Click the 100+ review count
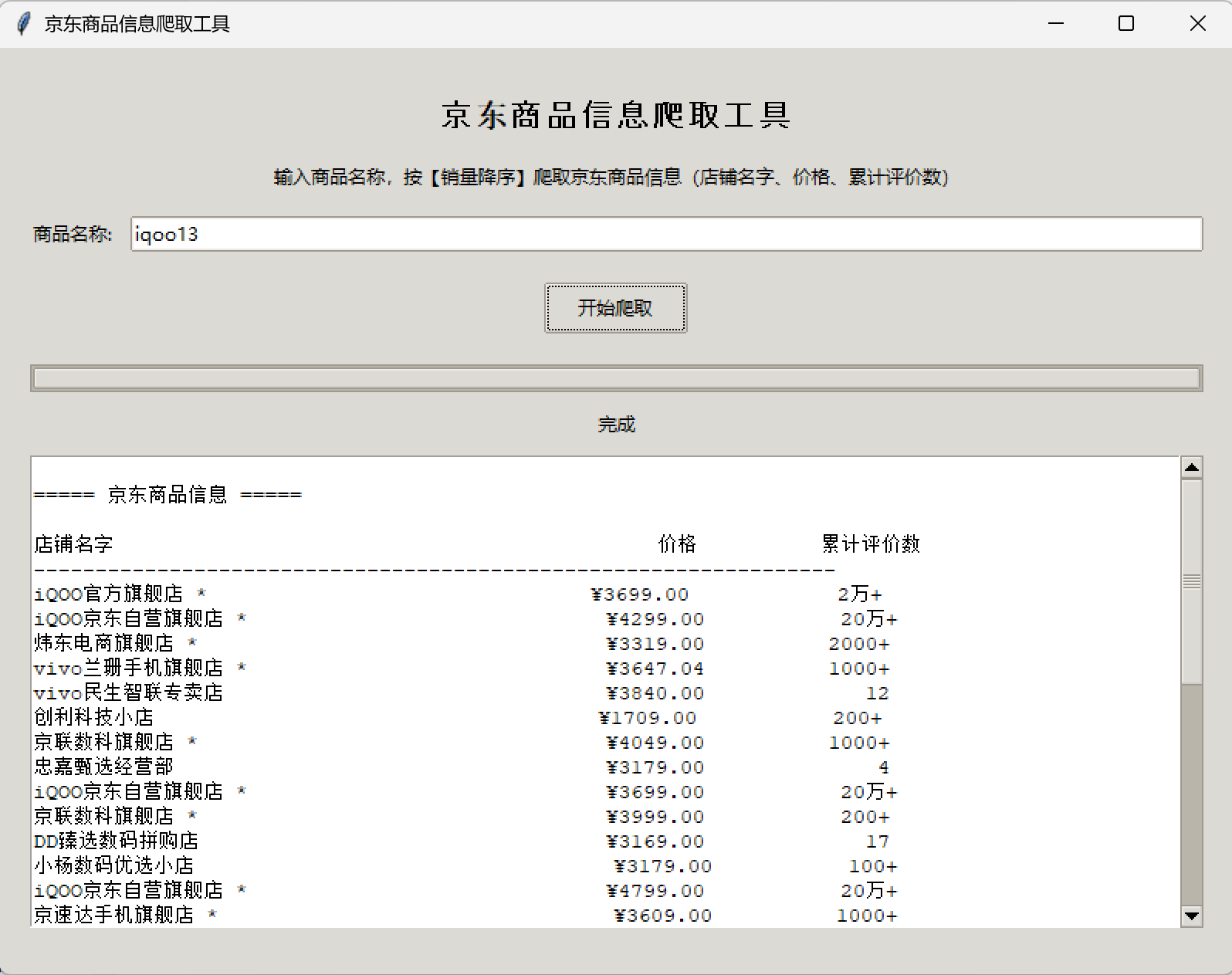The image size is (1232, 975). coord(873,866)
